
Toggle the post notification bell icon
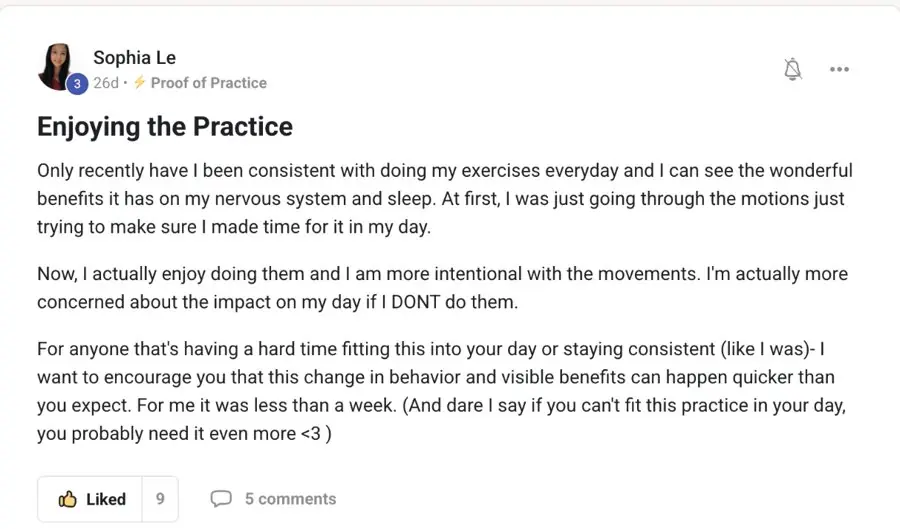pyautogui.click(x=793, y=69)
